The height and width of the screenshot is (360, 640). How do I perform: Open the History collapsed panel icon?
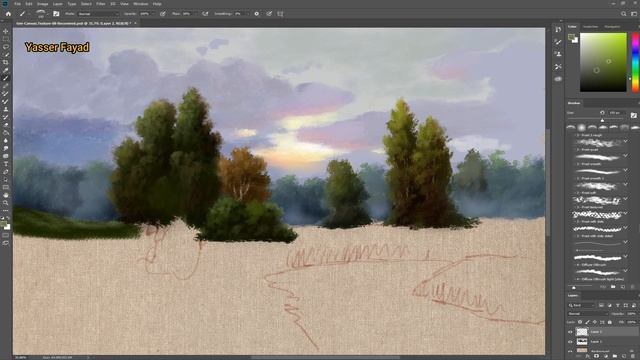coord(558,29)
